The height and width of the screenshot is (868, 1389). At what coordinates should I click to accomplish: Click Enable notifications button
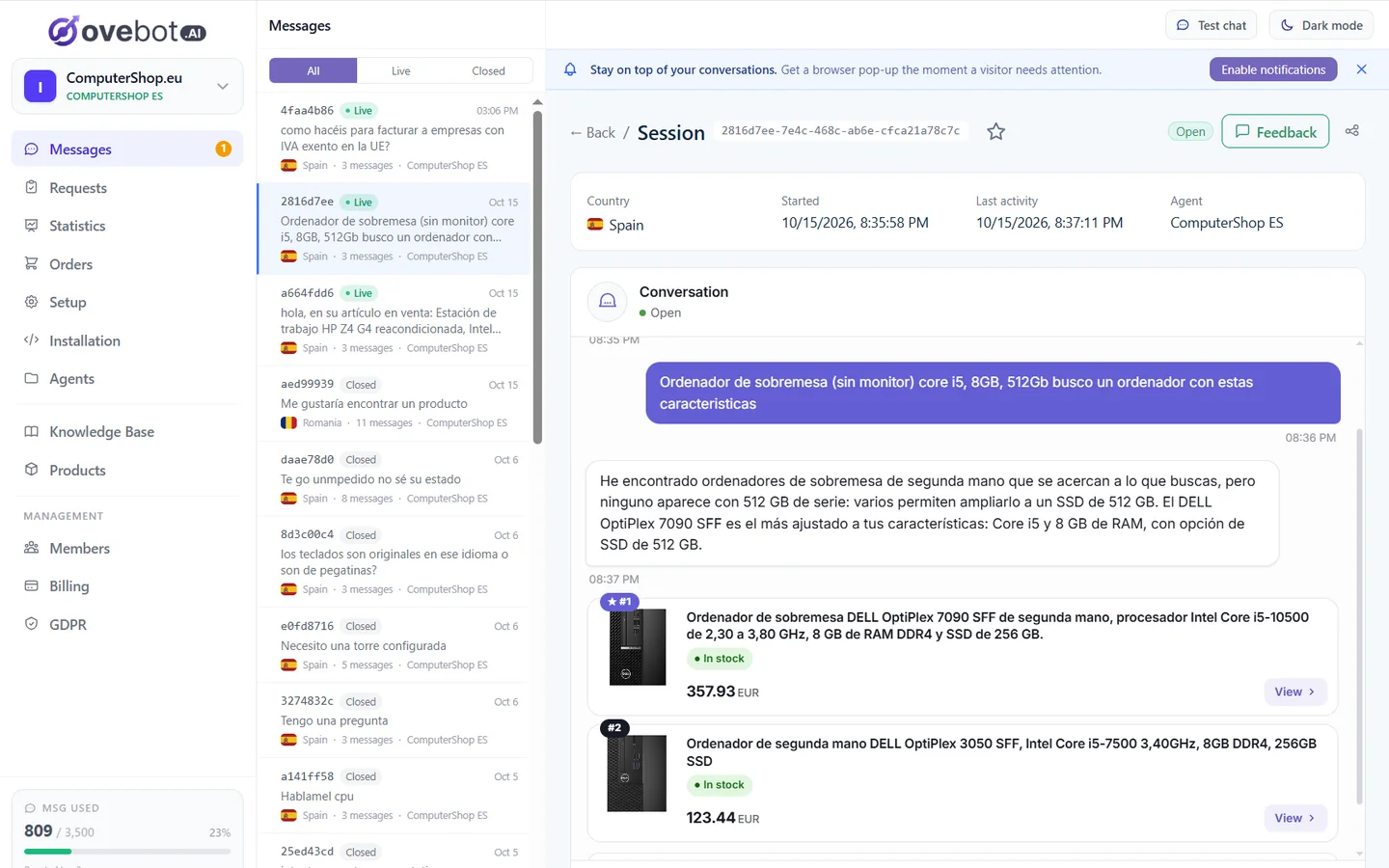(1273, 69)
